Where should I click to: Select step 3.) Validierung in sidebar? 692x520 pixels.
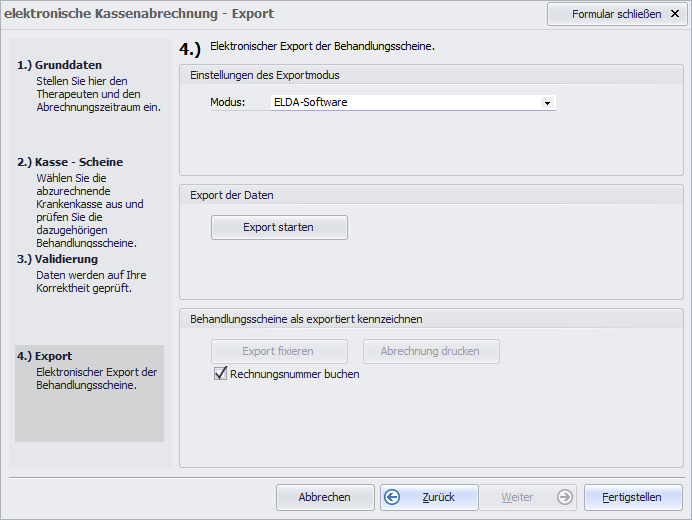click(x=57, y=259)
